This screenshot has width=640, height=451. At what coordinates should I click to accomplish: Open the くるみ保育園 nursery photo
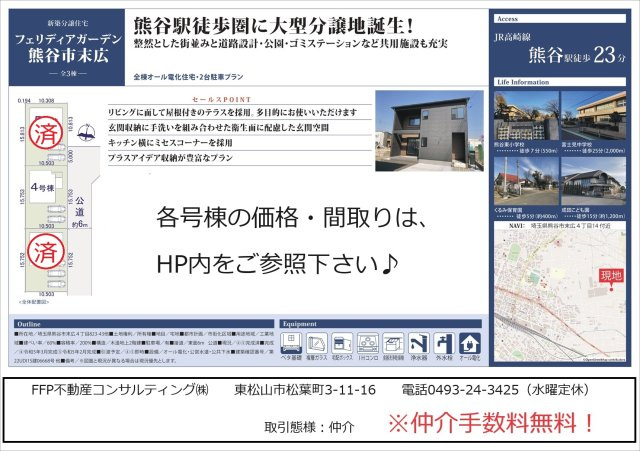(x=527, y=181)
